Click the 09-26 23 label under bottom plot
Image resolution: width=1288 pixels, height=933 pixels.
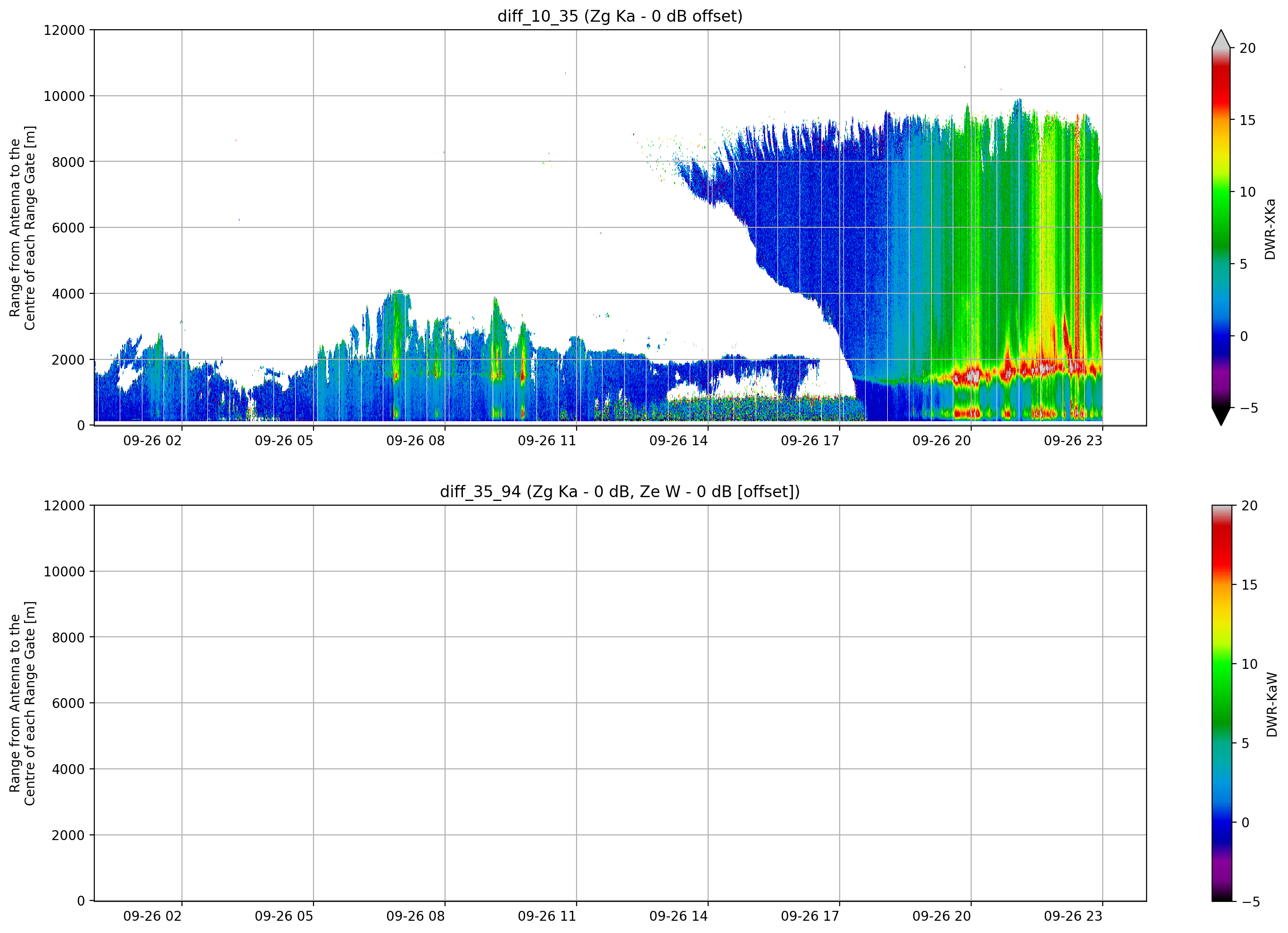pos(1073,916)
